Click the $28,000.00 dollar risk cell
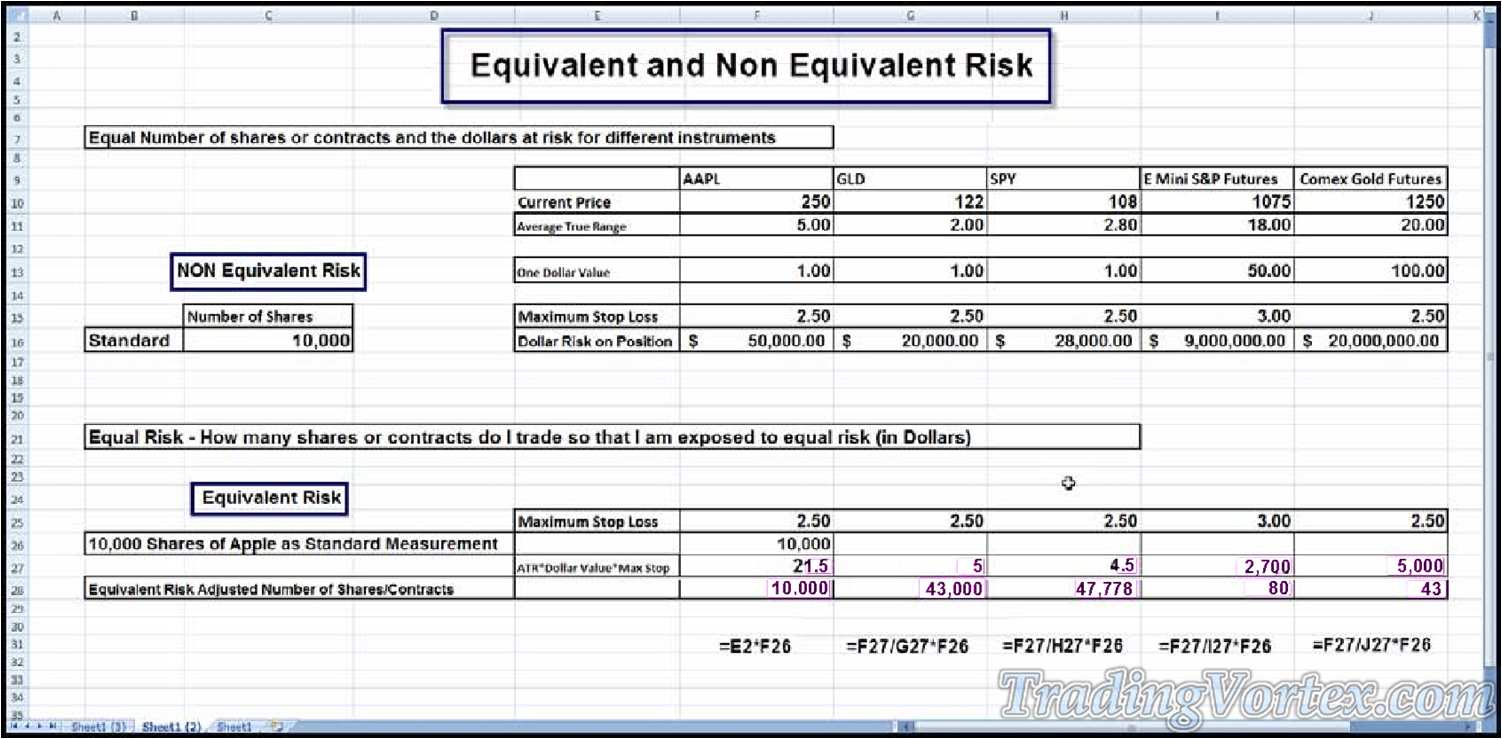 [x=1063, y=341]
